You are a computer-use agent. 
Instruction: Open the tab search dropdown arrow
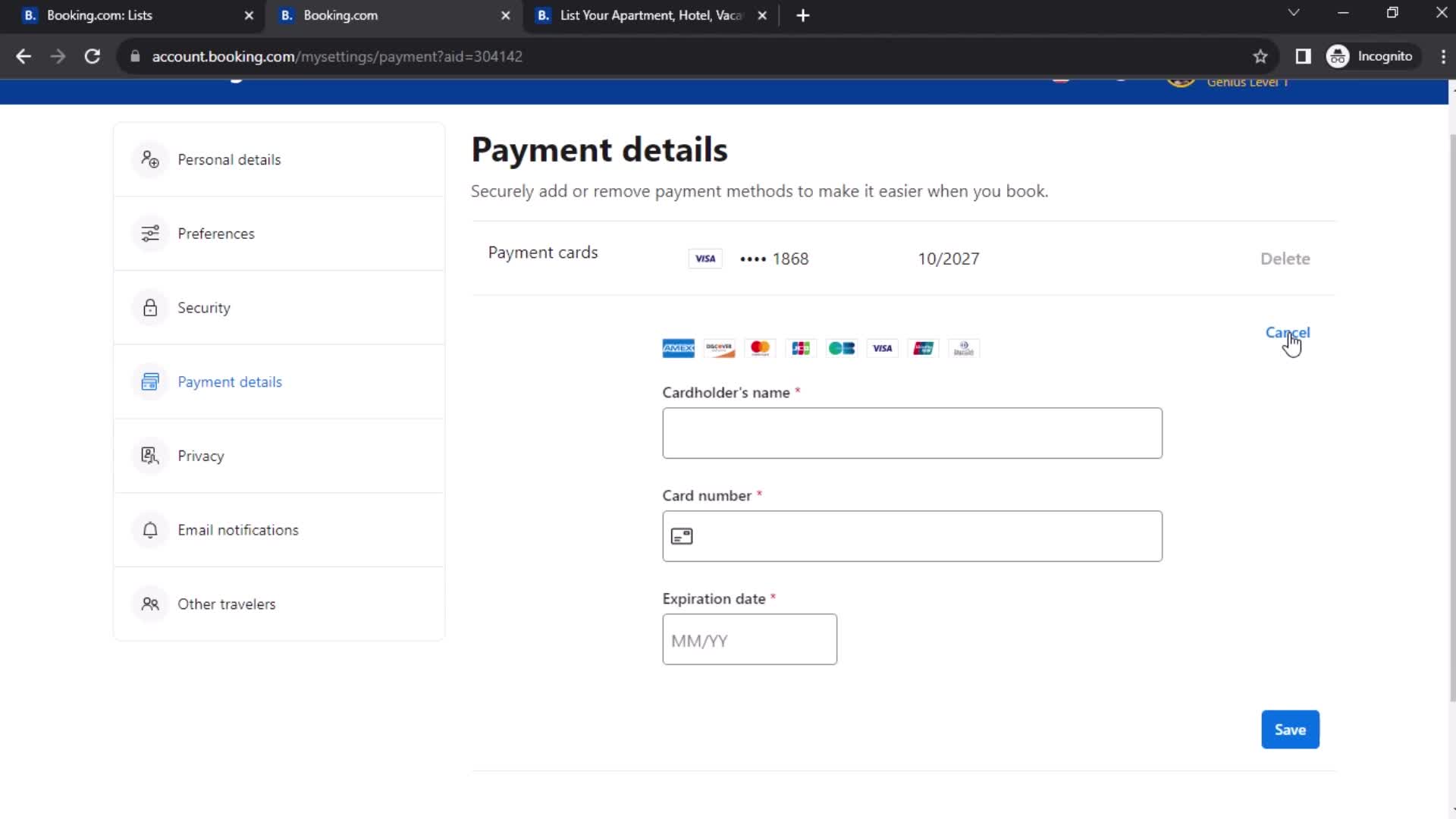pyautogui.click(x=1294, y=13)
